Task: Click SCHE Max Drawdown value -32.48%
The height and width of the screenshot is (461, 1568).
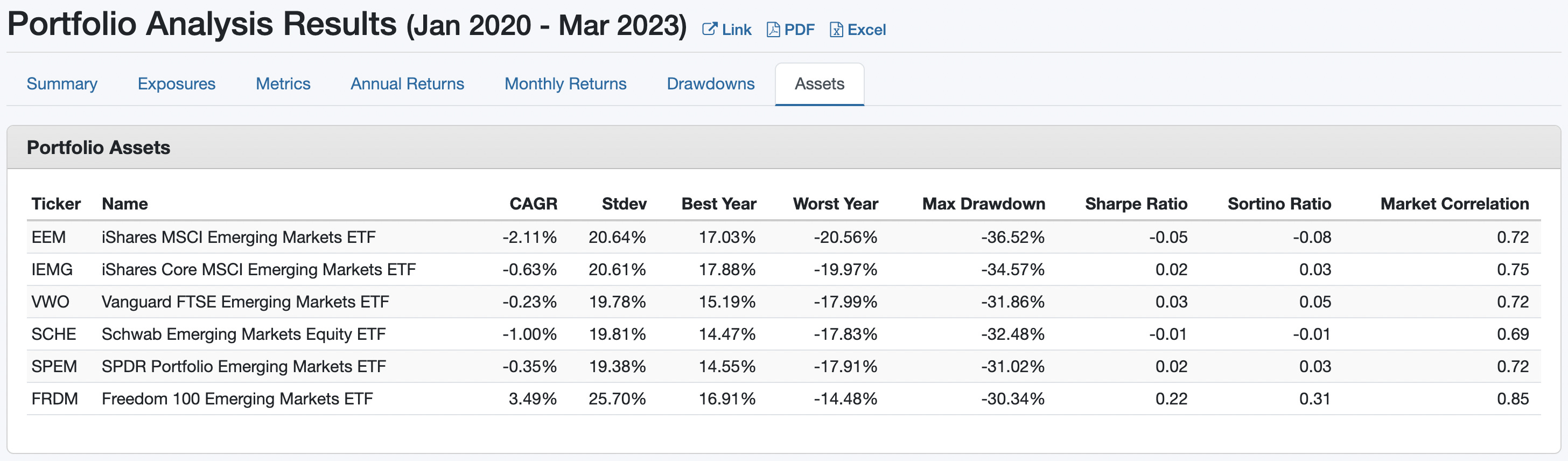Action: pyautogui.click(x=1013, y=334)
